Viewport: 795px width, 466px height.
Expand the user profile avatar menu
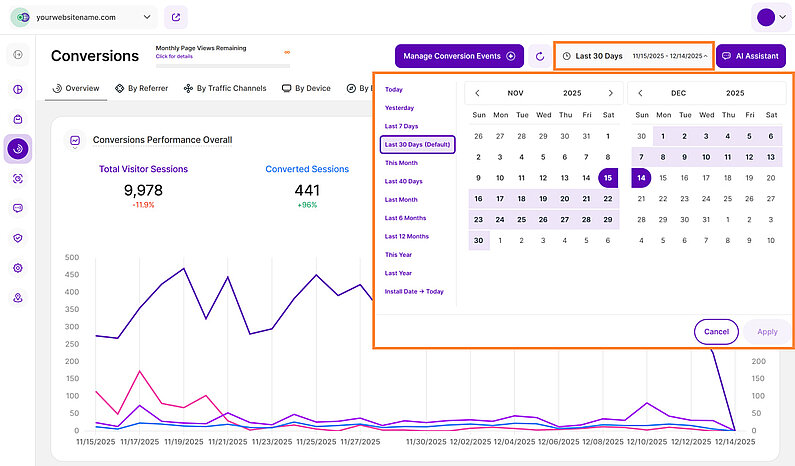click(770, 17)
